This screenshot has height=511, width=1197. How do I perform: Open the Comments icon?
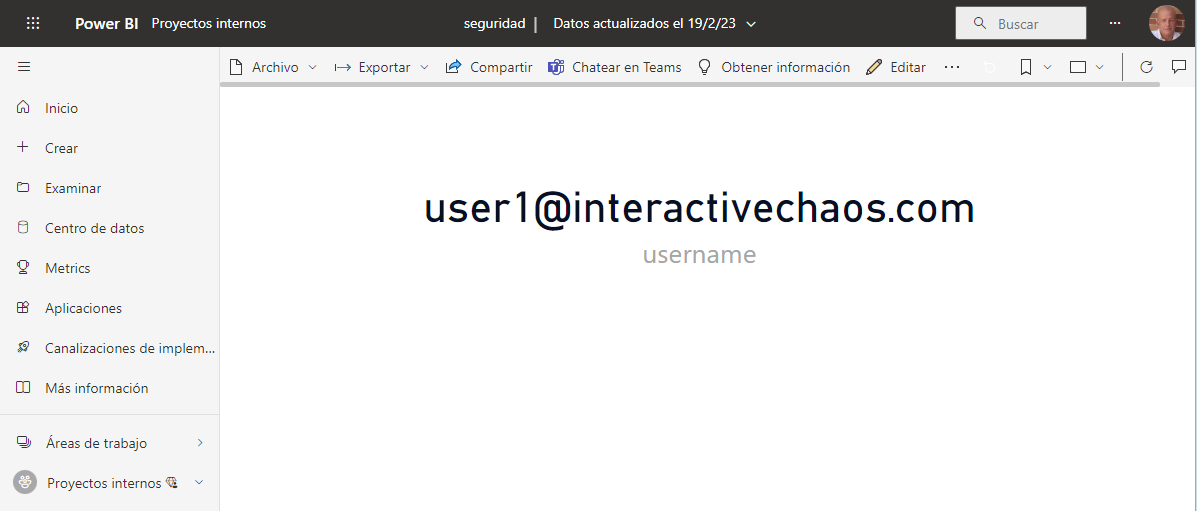[x=1179, y=67]
